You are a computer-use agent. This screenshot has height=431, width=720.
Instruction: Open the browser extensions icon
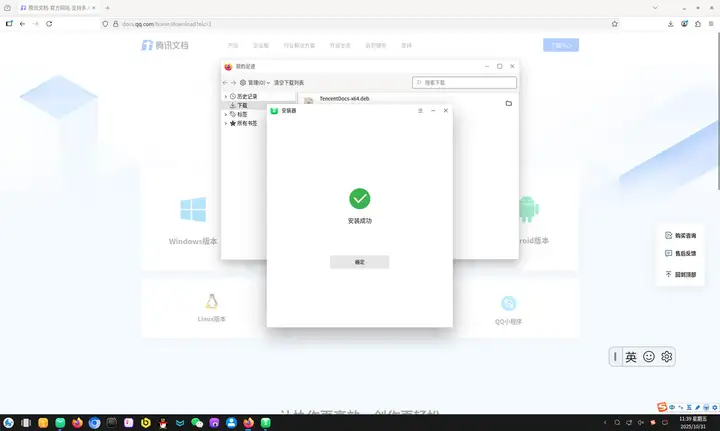click(698, 24)
